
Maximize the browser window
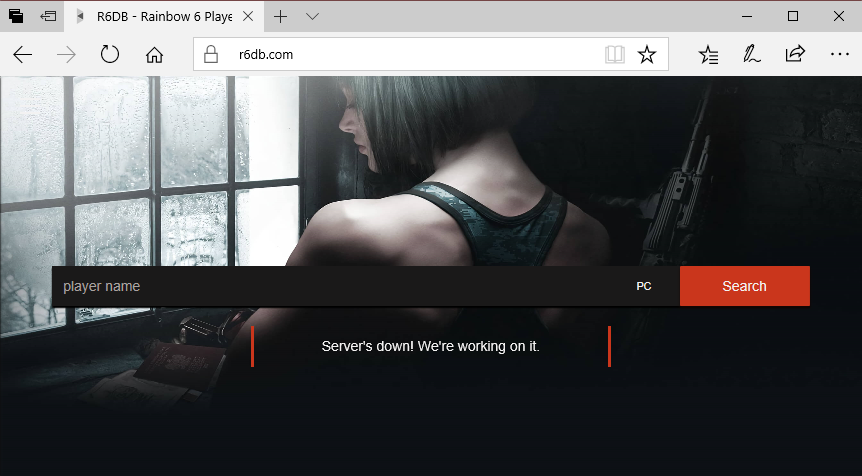coord(793,16)
